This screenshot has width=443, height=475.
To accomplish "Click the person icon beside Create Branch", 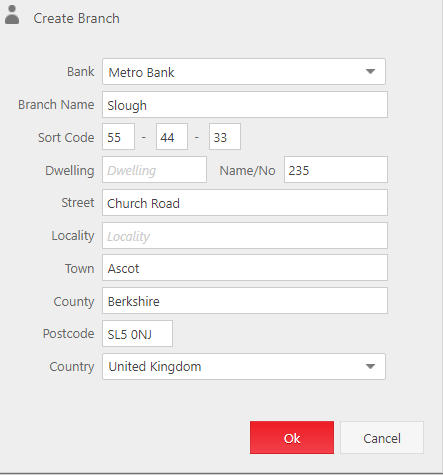I will pyautogui.click(x=12, y=15).
